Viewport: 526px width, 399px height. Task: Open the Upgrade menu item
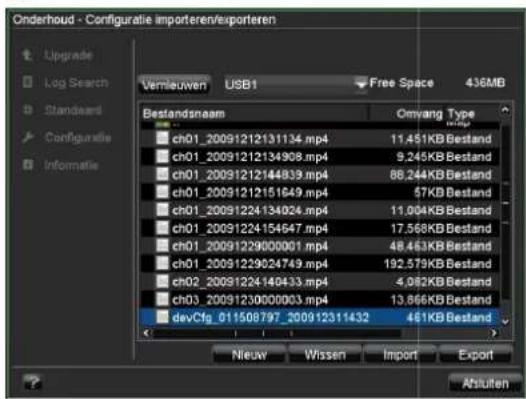(68, 55)
